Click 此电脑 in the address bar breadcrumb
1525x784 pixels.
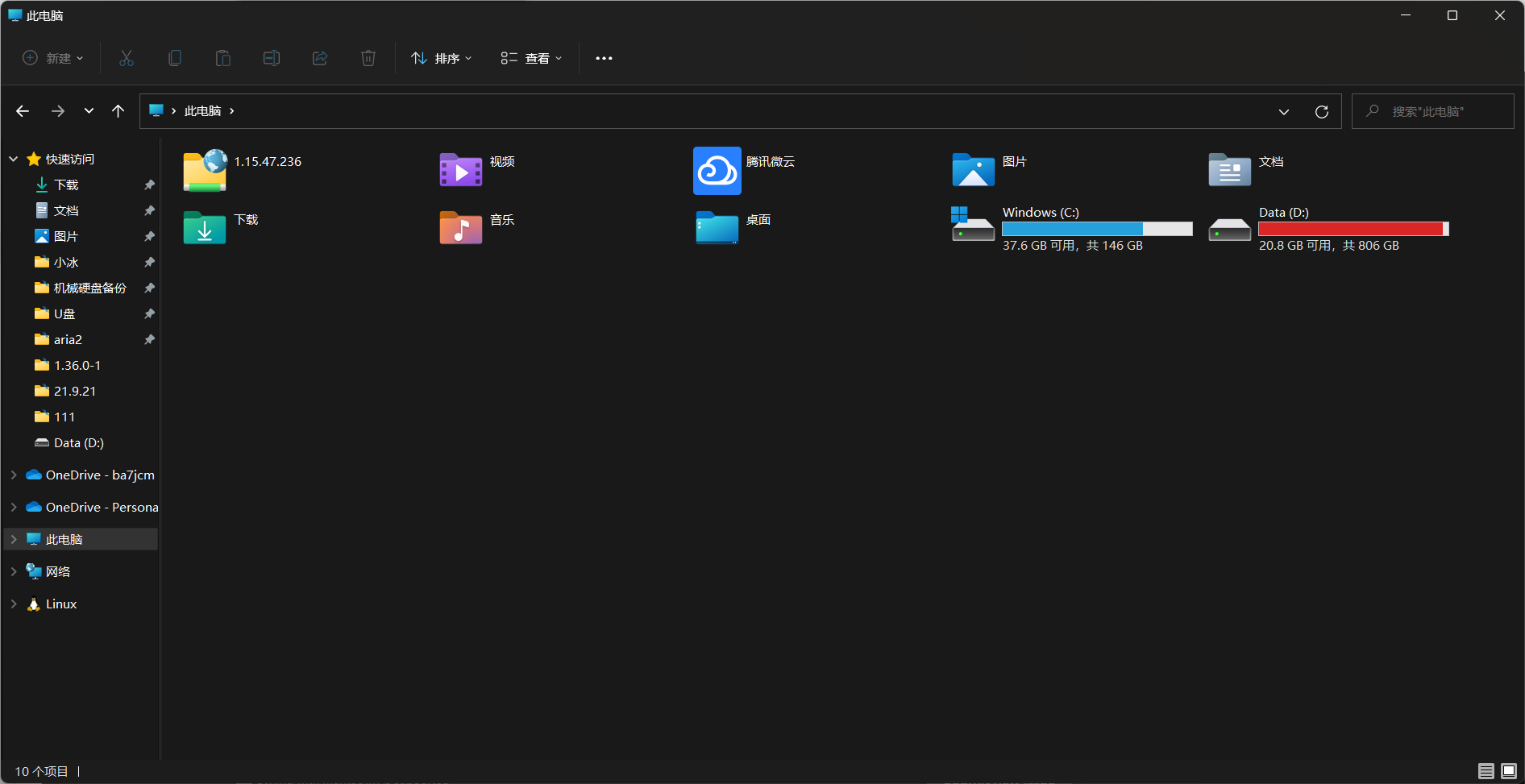click(x=202, y=110)
